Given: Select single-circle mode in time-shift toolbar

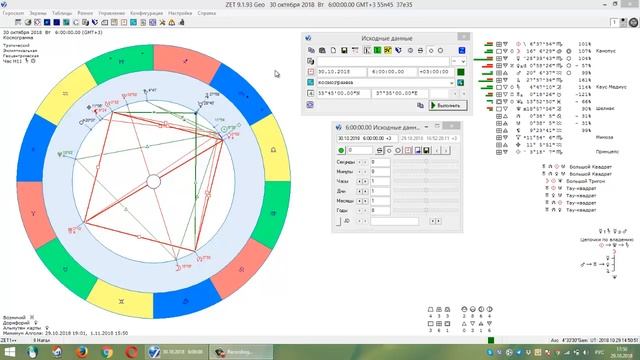Looking at the screenshot, I should click(389, 150).
